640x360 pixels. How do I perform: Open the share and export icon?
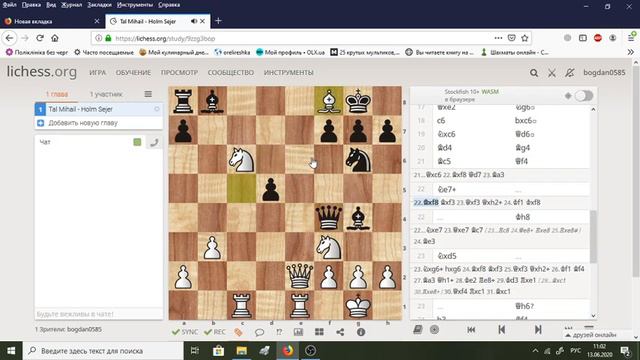[340, 332]
